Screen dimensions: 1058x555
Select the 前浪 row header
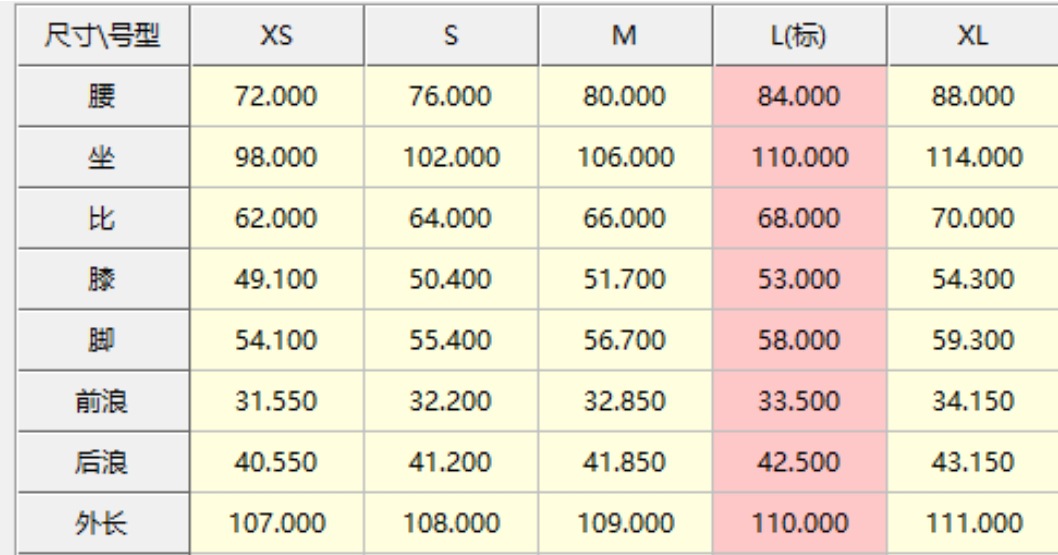point(102,401)
